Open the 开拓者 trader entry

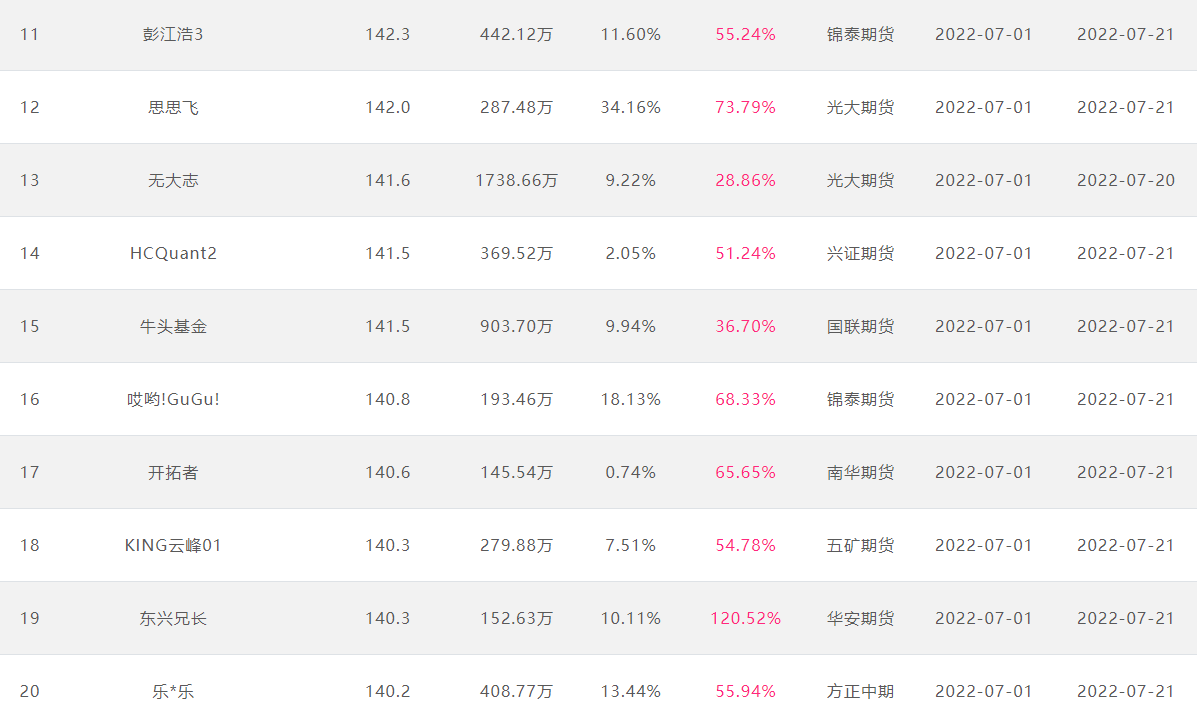[173, 472]
